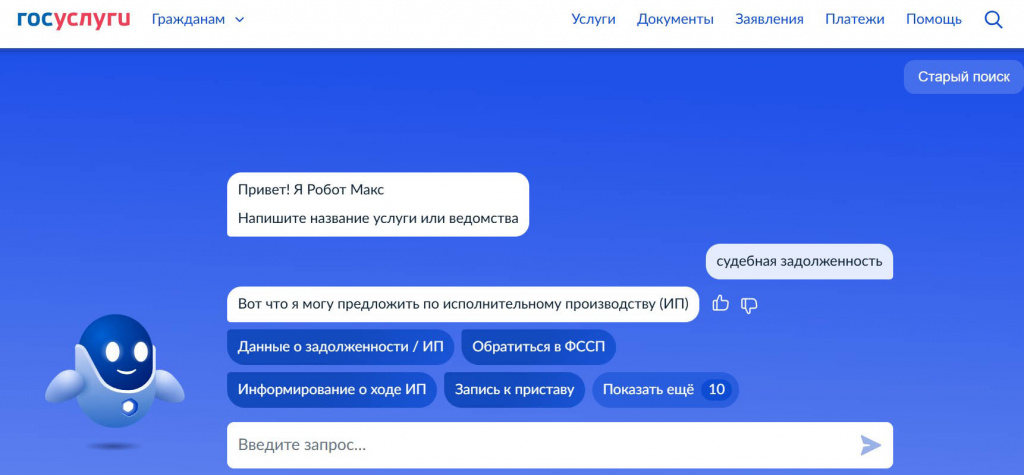Viewport: 1024px width, 475px height.
Task: Click the судебная задолженность message
Action: click(x=799, y=262)
